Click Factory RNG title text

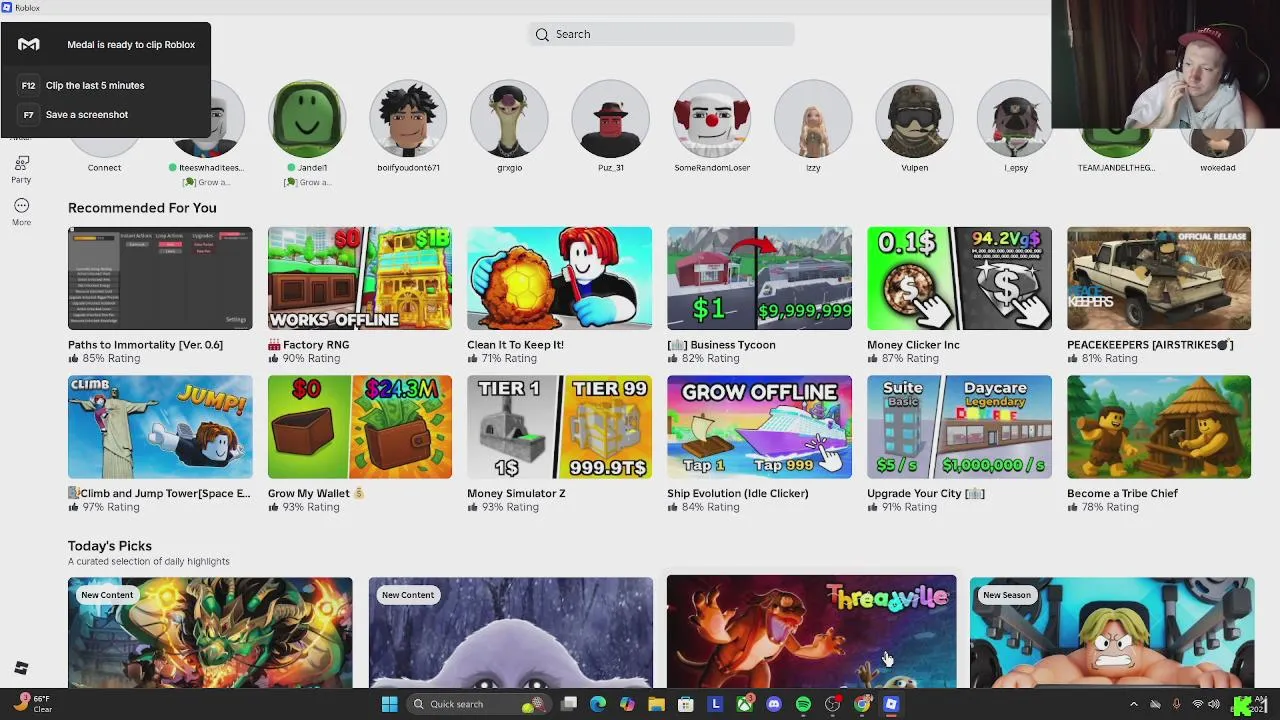pos(308,345)
